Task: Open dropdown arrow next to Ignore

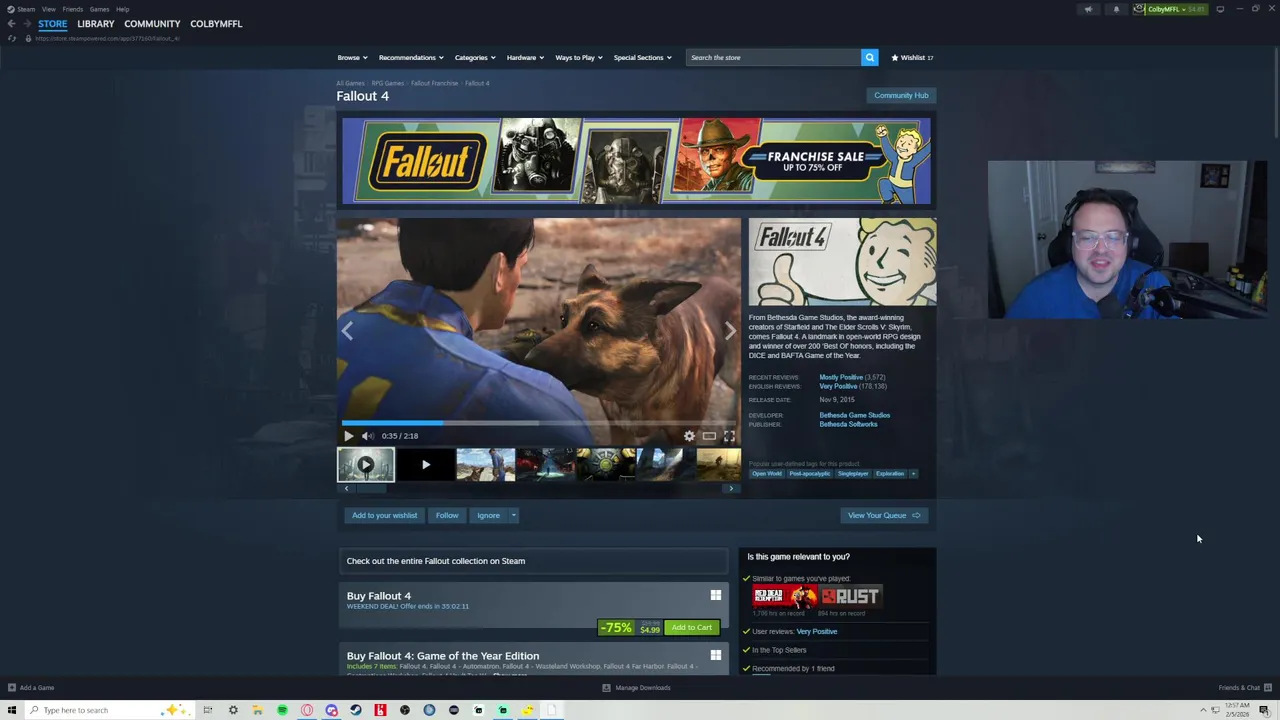Action: (513, 515)
